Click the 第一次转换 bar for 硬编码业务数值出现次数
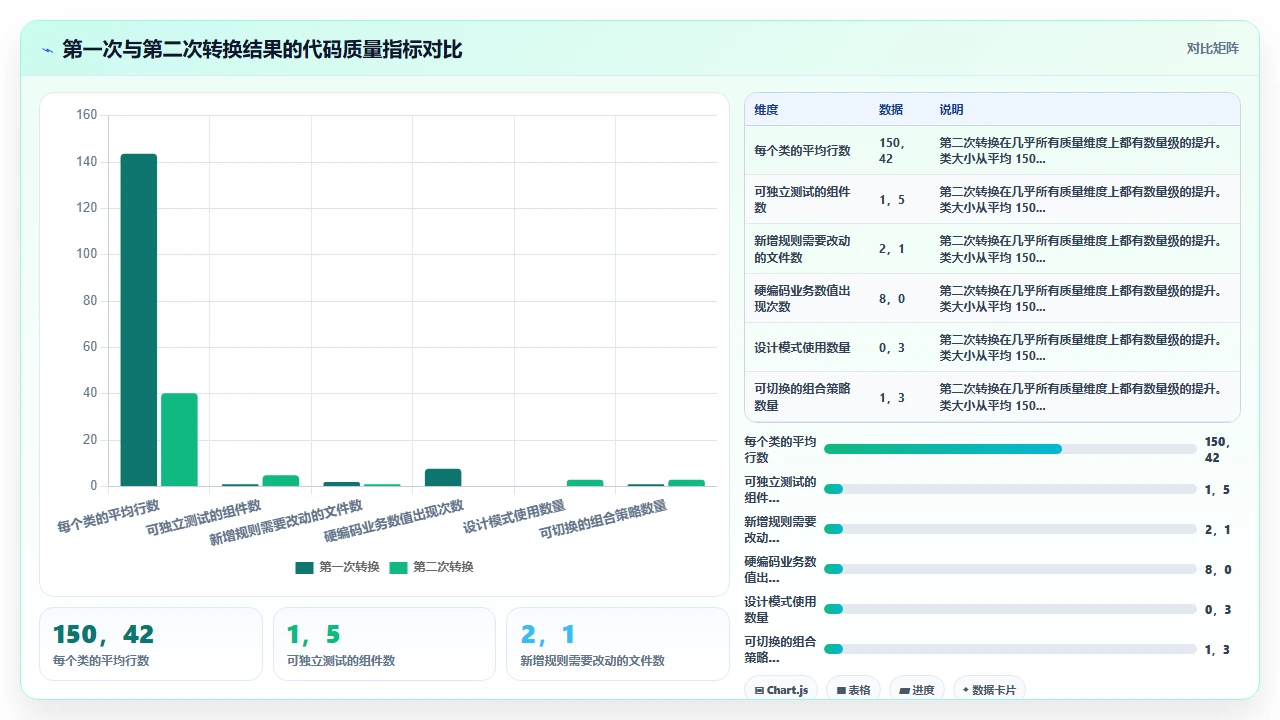Image resolution: width=1280 pixels, height=720 pixels. click(443, 477)
